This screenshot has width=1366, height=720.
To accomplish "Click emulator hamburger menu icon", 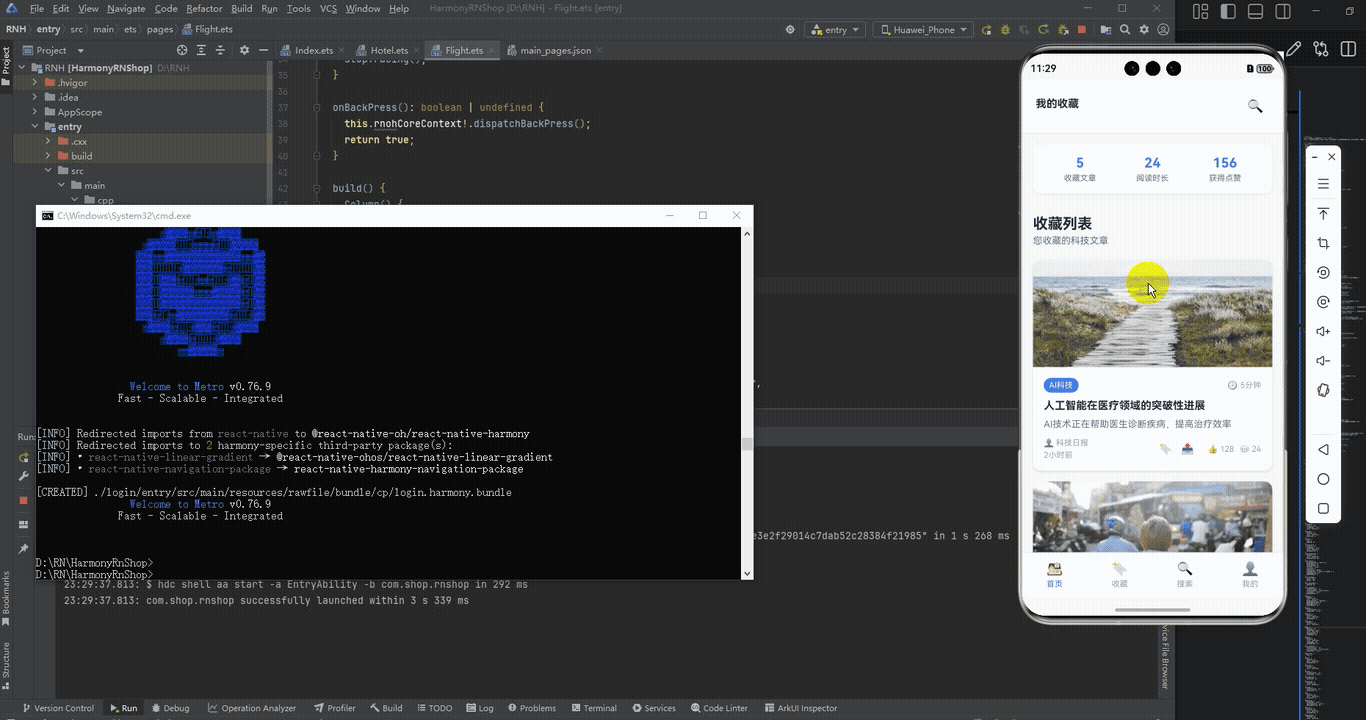I will point(1323,184).
